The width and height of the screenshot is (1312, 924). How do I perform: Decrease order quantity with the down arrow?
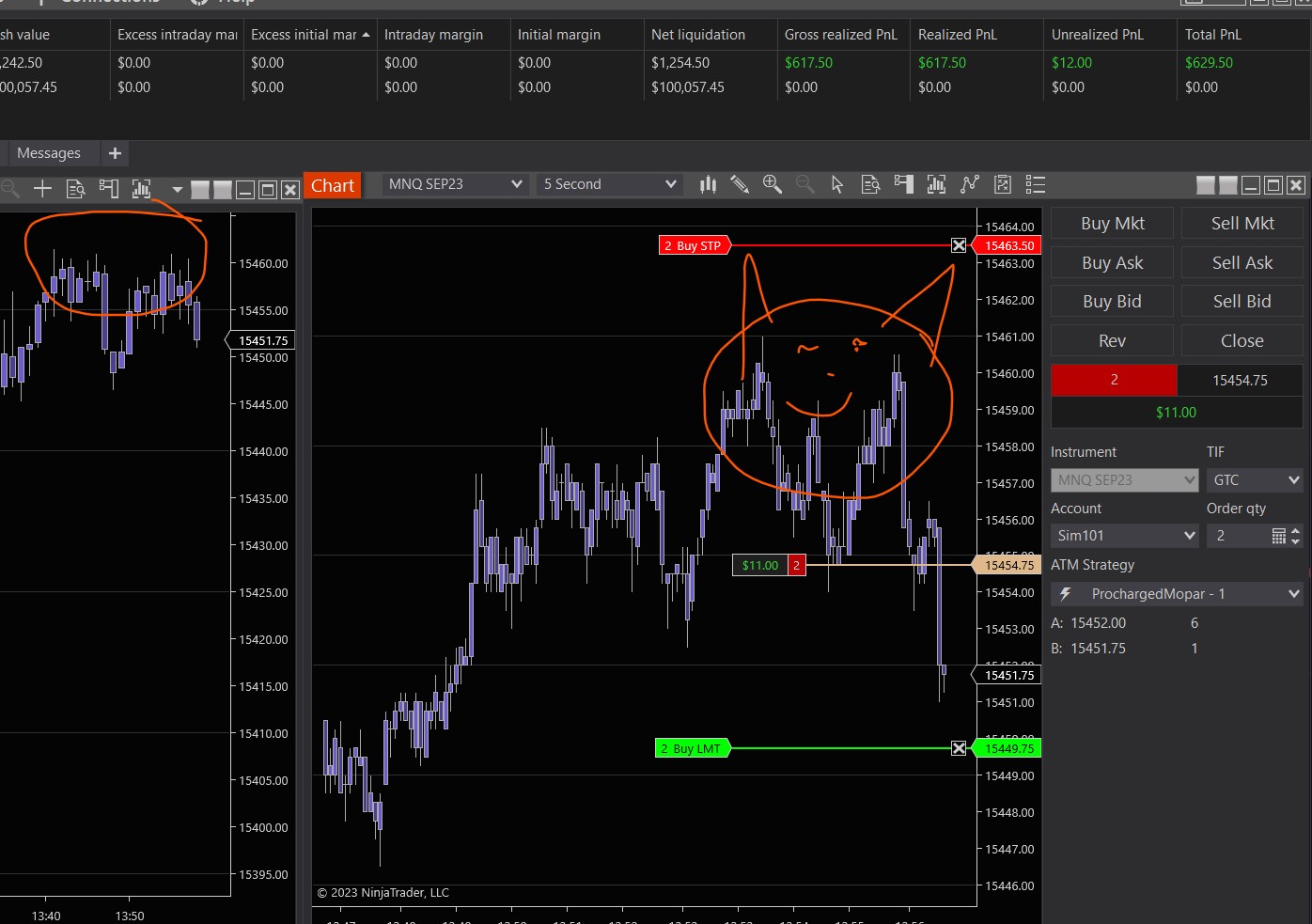[x=1296, y=541]
